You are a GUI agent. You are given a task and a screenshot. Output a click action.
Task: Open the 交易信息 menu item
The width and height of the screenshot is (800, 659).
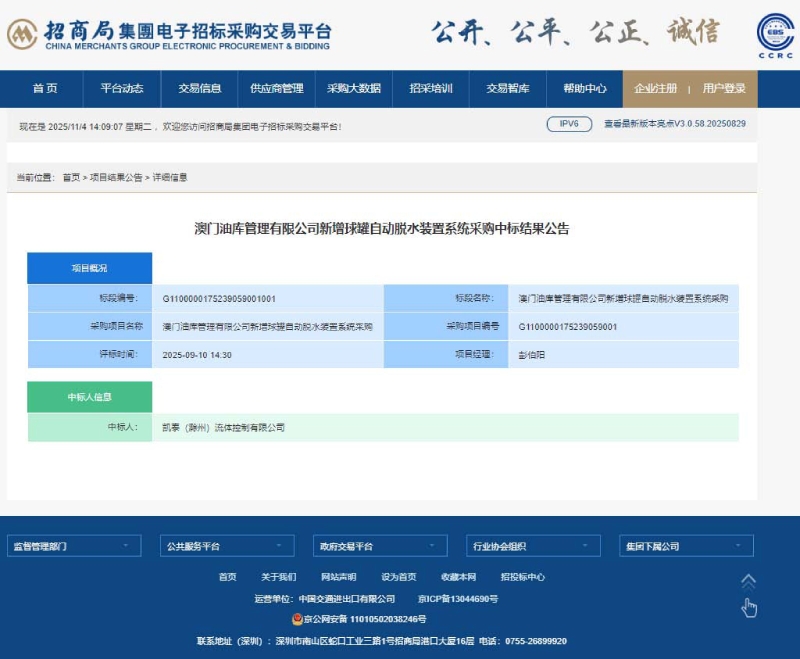tap(200, 89)
